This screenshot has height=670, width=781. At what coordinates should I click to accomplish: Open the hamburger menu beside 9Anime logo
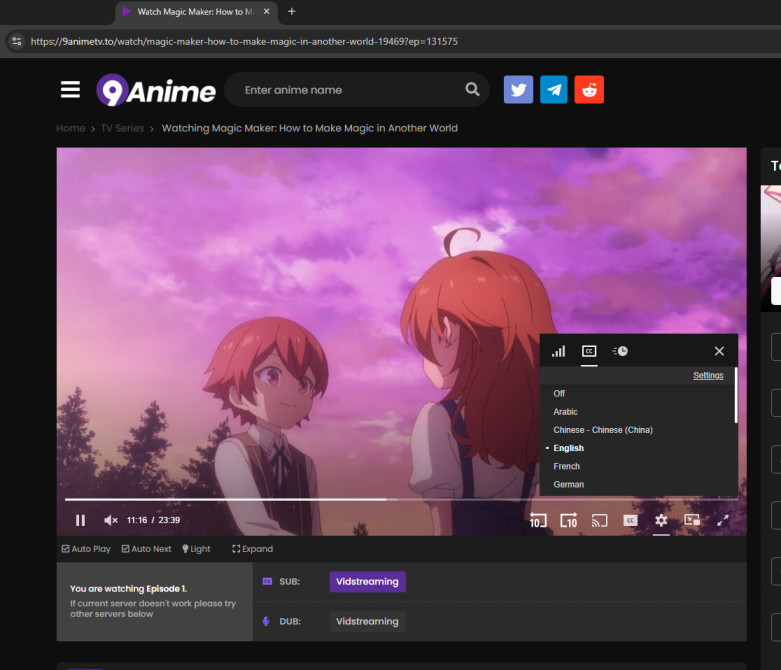coord(70,90)
